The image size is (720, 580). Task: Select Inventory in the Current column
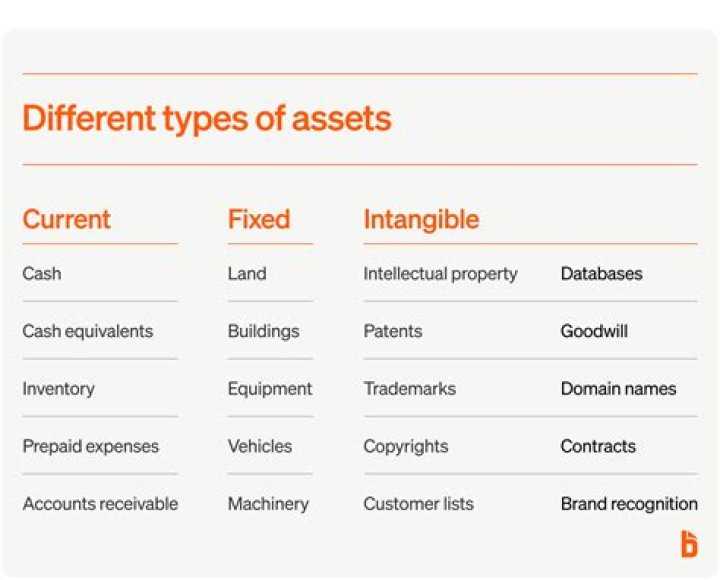click(58, 389)
